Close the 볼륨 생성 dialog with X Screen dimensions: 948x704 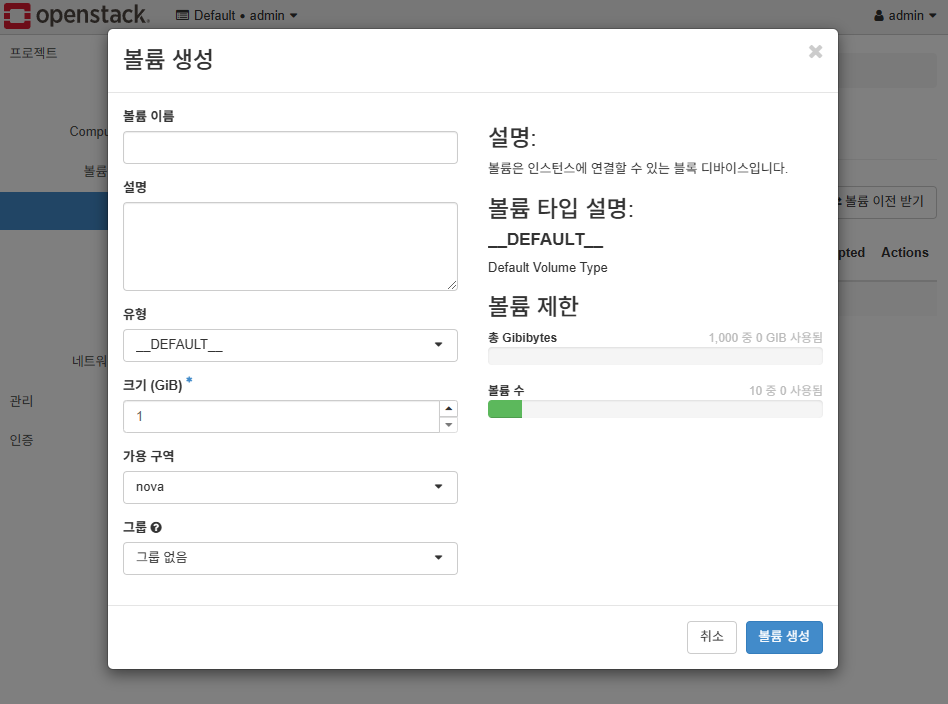click(815, 52)
